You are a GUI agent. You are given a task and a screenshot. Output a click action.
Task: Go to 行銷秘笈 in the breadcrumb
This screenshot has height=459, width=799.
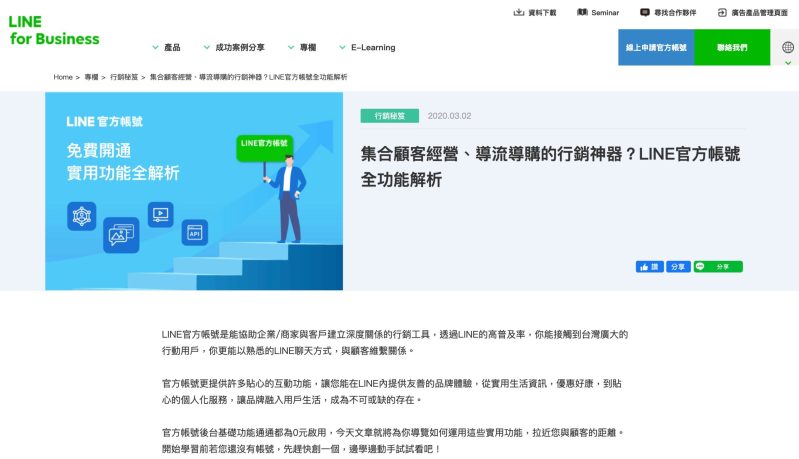124,77
